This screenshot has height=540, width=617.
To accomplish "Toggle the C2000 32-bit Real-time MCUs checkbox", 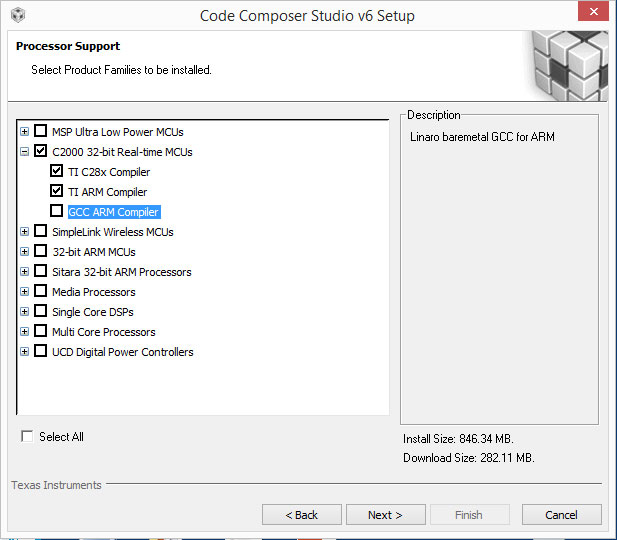I will pyautogui.click(x=41, y=150).
